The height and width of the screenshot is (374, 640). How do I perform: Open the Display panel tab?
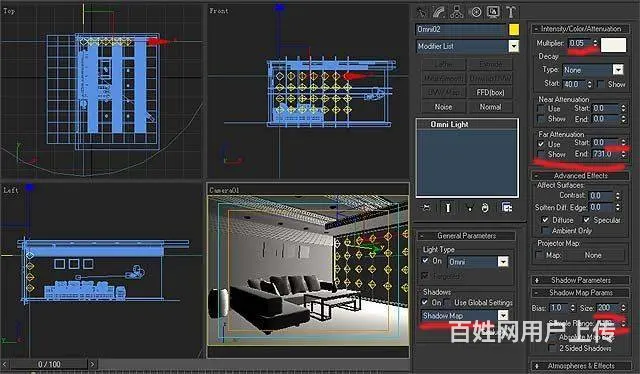coord(493,12)
